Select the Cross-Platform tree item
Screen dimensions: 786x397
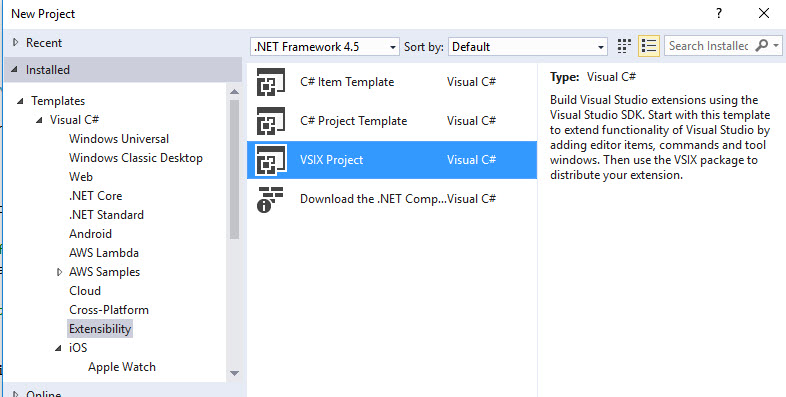[x=109, y=310]
